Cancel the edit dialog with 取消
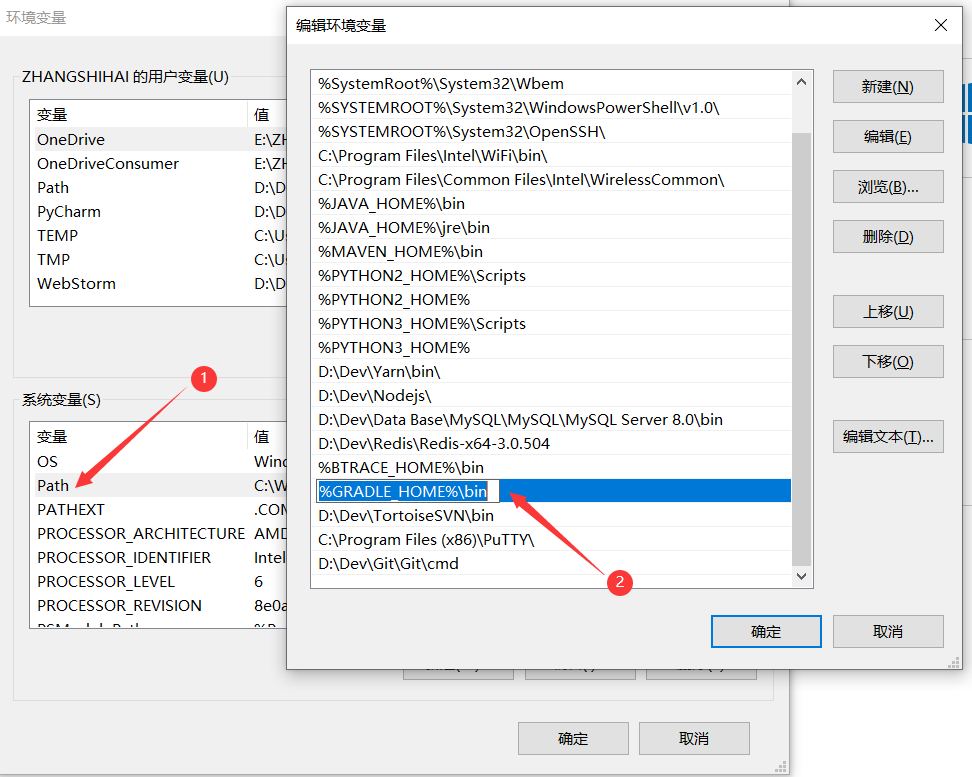Viewport: 972px width, 777px height. [887, 632]
